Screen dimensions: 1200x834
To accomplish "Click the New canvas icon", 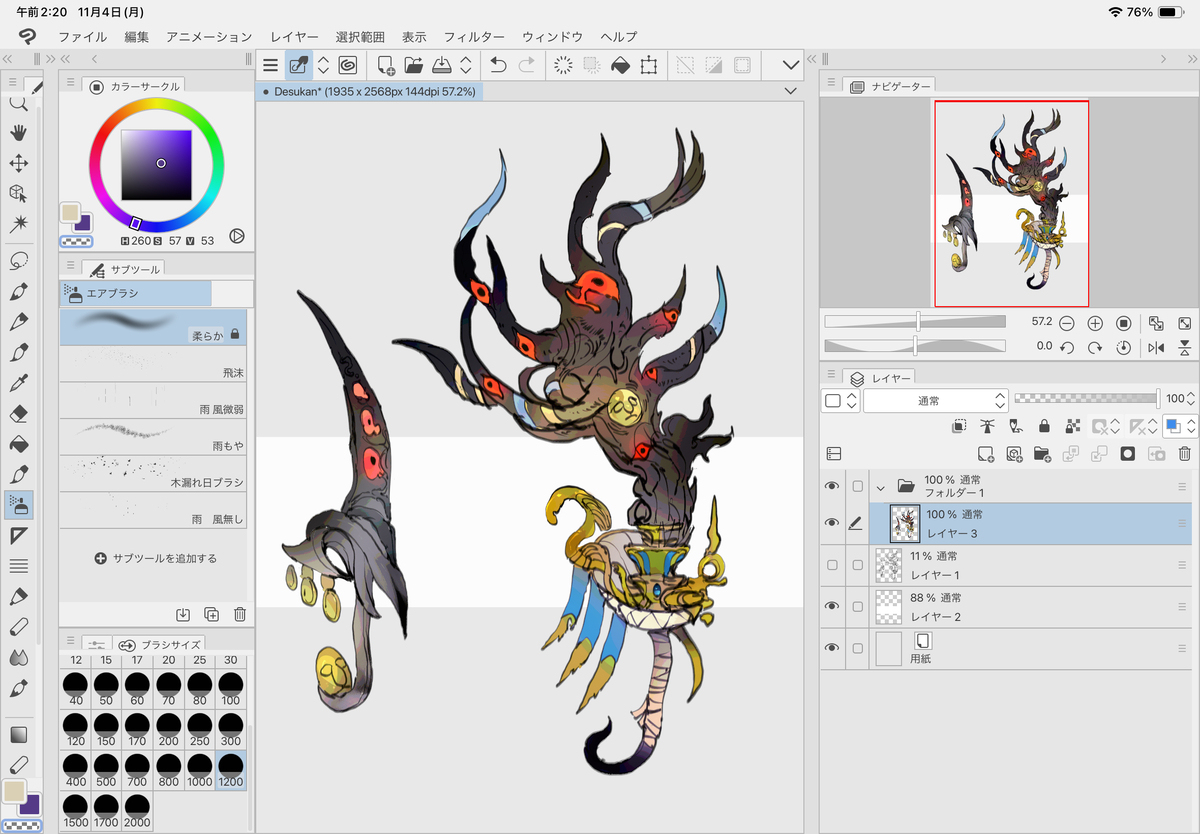I will 386,66.
